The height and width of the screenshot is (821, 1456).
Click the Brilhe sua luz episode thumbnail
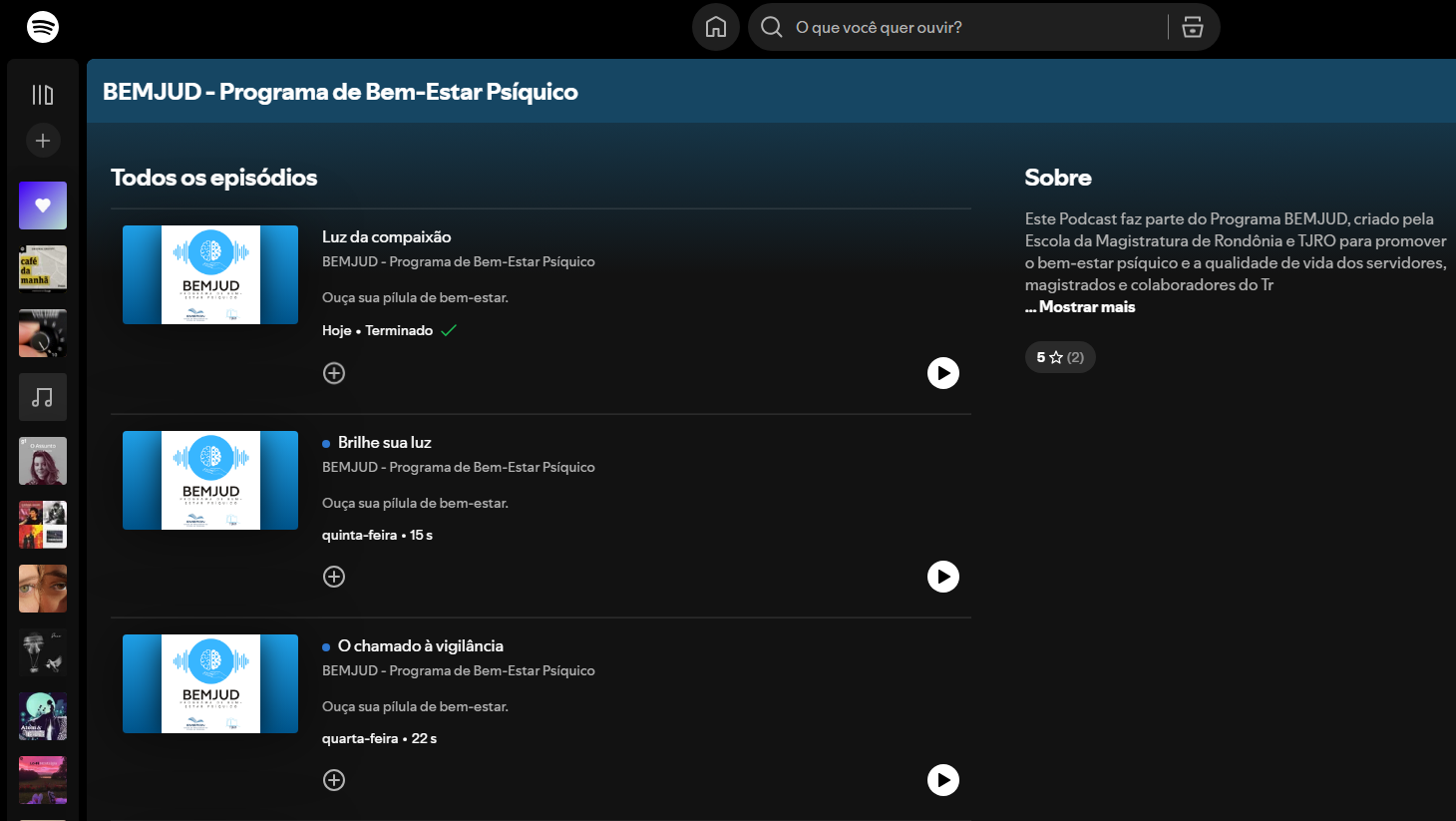(x=210, y=480)
